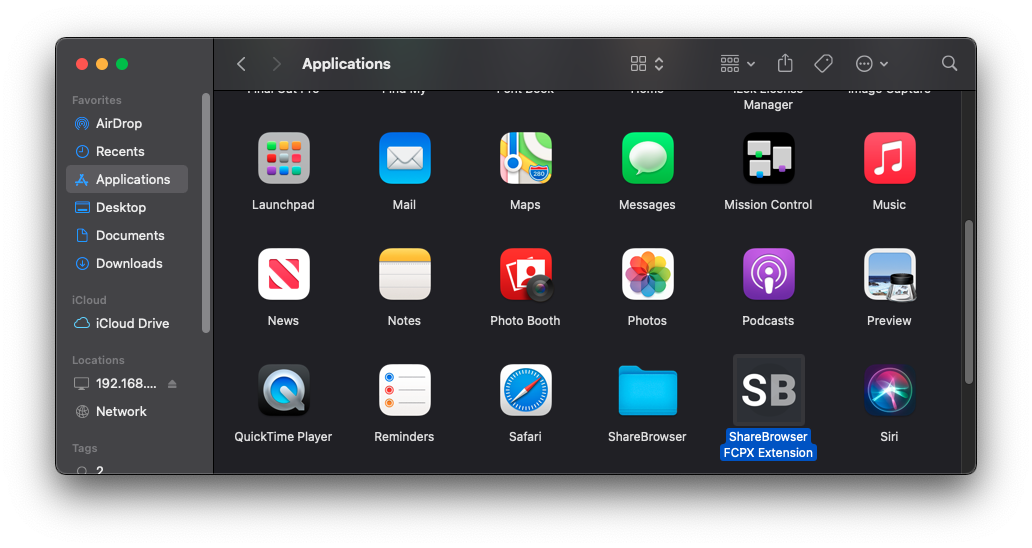
Task: Open the icon view switcher dropdown
Action: (647, 63)
